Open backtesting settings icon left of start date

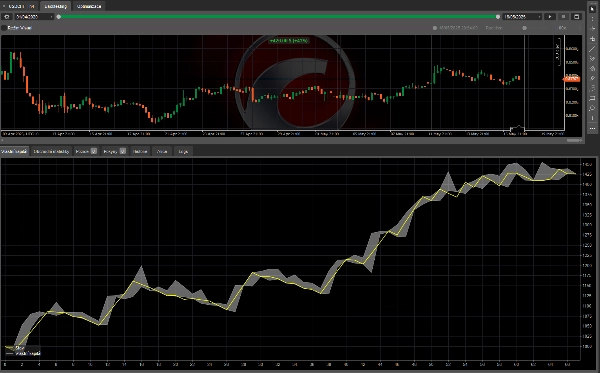pyautogui.click(x=7, y=17)
